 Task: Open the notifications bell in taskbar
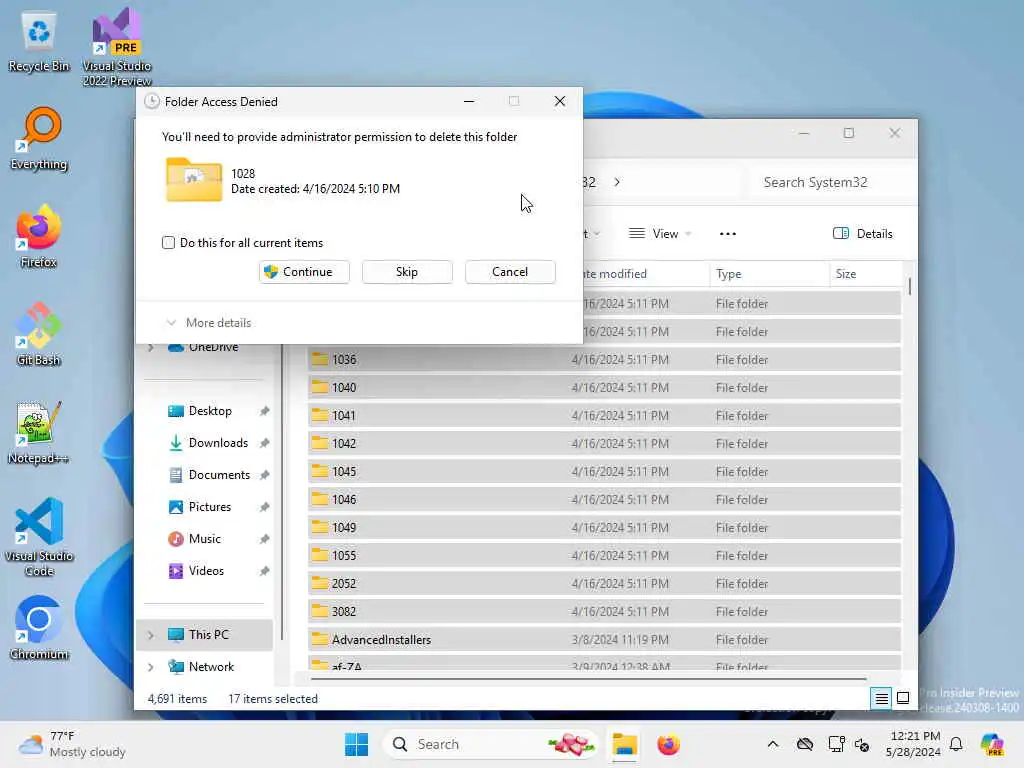pyautogui.click(x=956, y=744)
